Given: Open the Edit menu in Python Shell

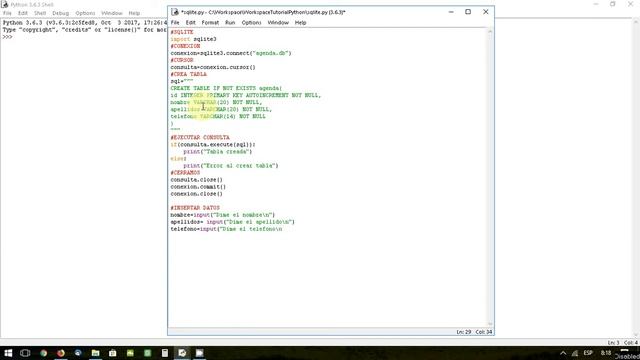Looking at the screenshot, I should [22, 13].
